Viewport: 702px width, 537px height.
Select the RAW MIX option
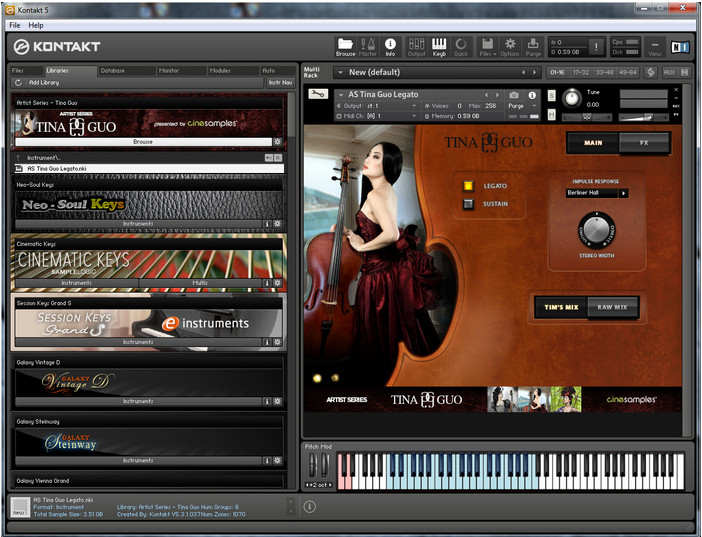[x=612, y=307]
